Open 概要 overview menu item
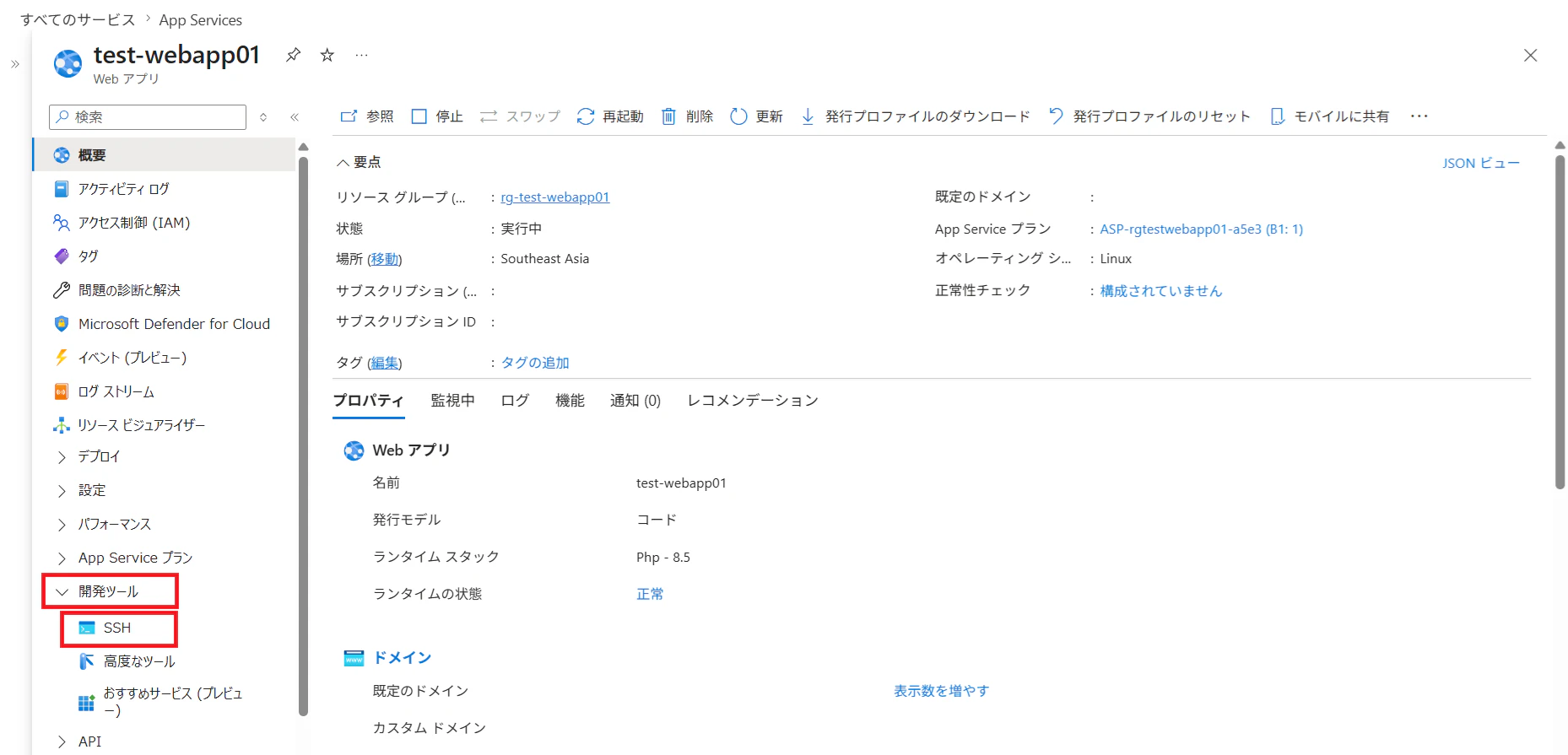 pos(165,155)
